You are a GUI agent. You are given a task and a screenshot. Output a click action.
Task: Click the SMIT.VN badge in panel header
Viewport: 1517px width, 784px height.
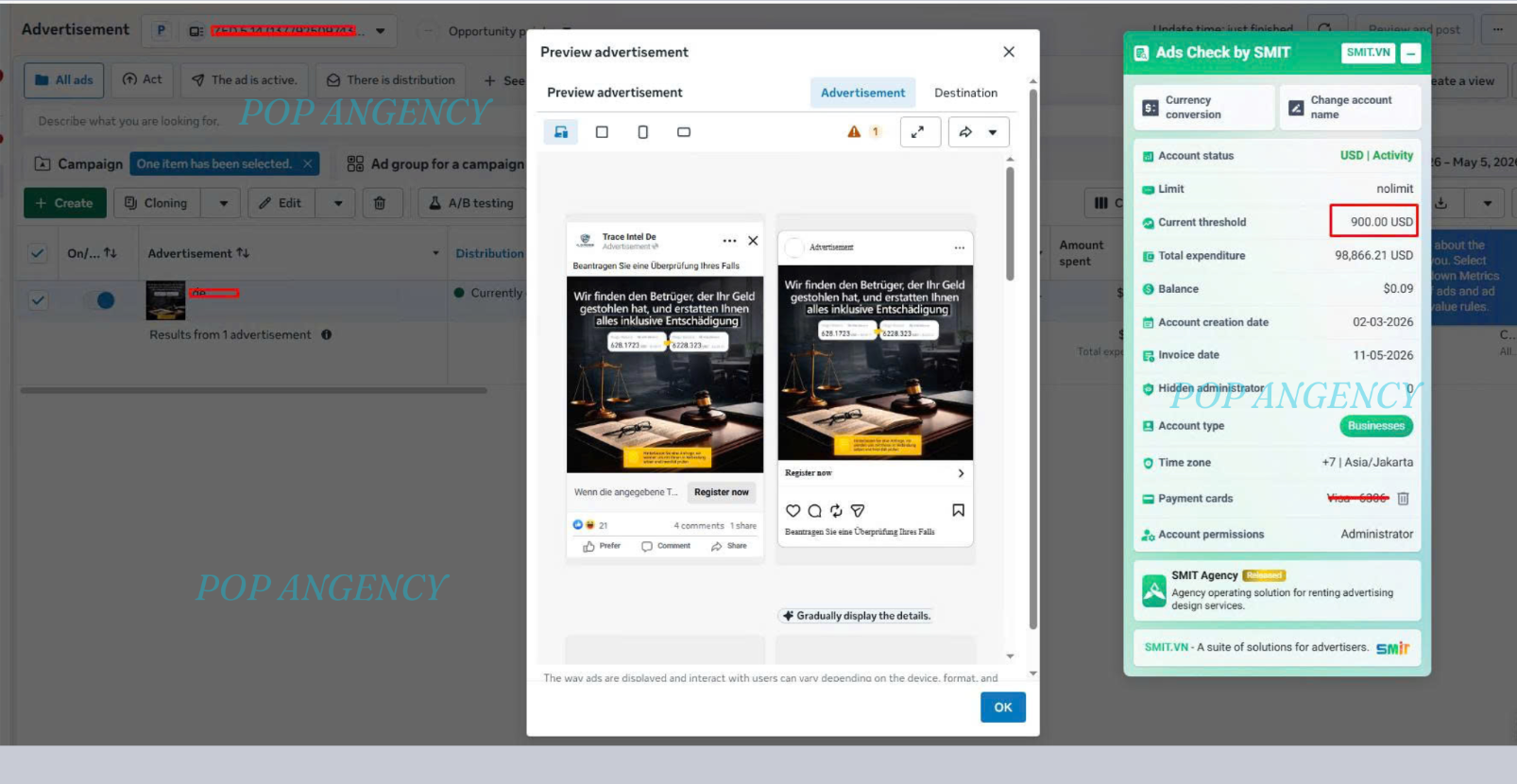pyautogui.click(x=1368, y=53)
